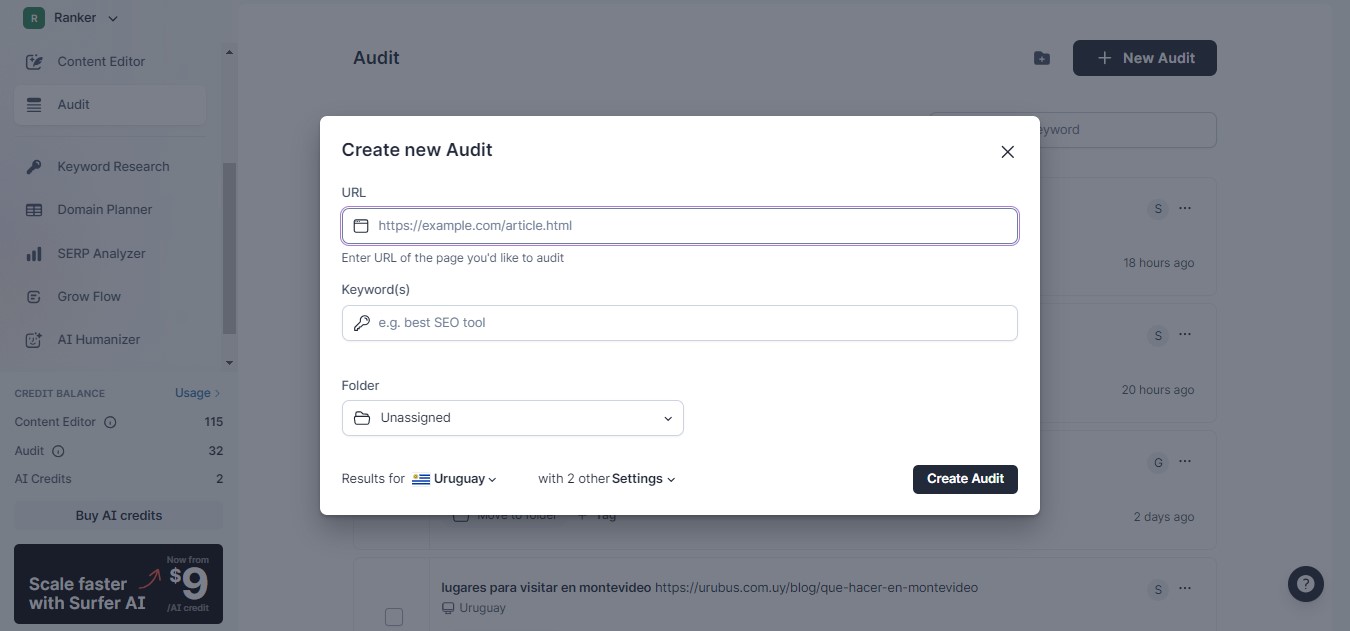Viewport: 1350px width, 631px height.
Task: Open three-dot menu for 2 days ago audit
Action: pos(1185,462)
